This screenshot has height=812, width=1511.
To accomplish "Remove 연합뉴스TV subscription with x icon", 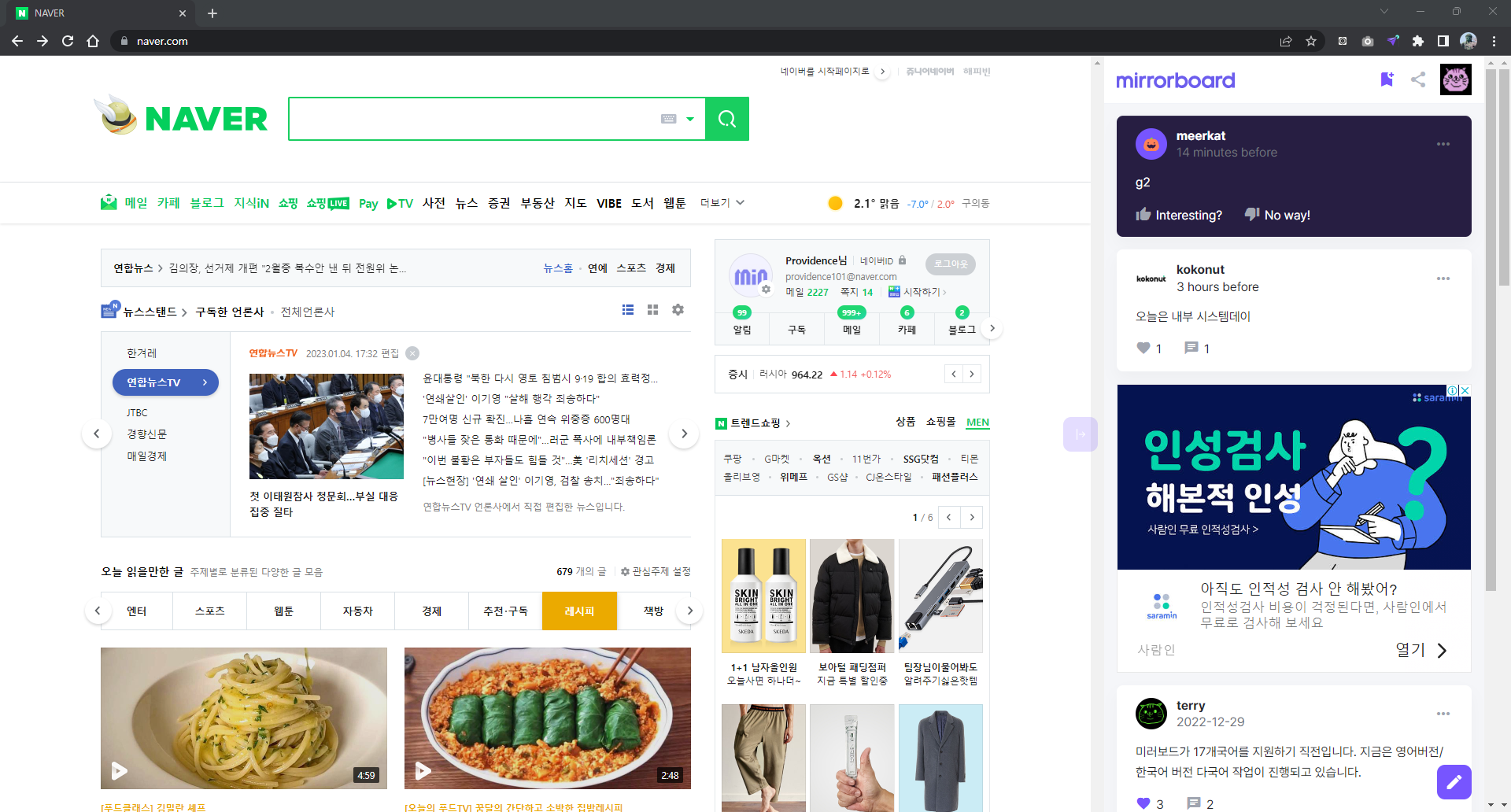I will (412, 353).
